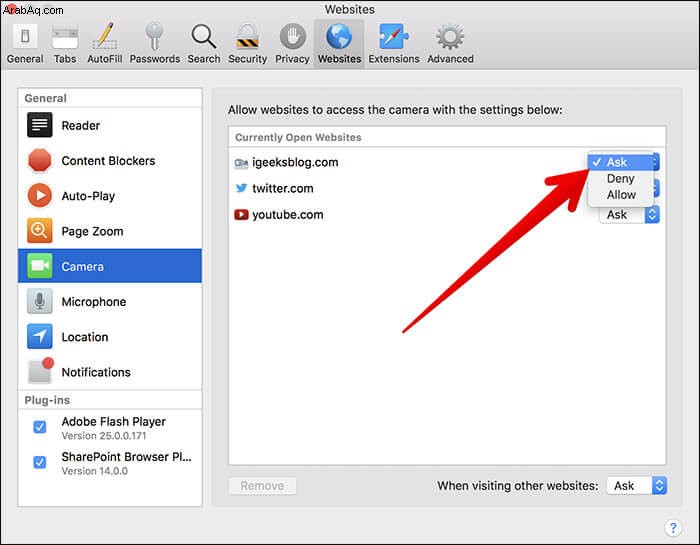
Task: Toggle SharePoint Browser plug-in checkbox
Action: pos(40,462)
